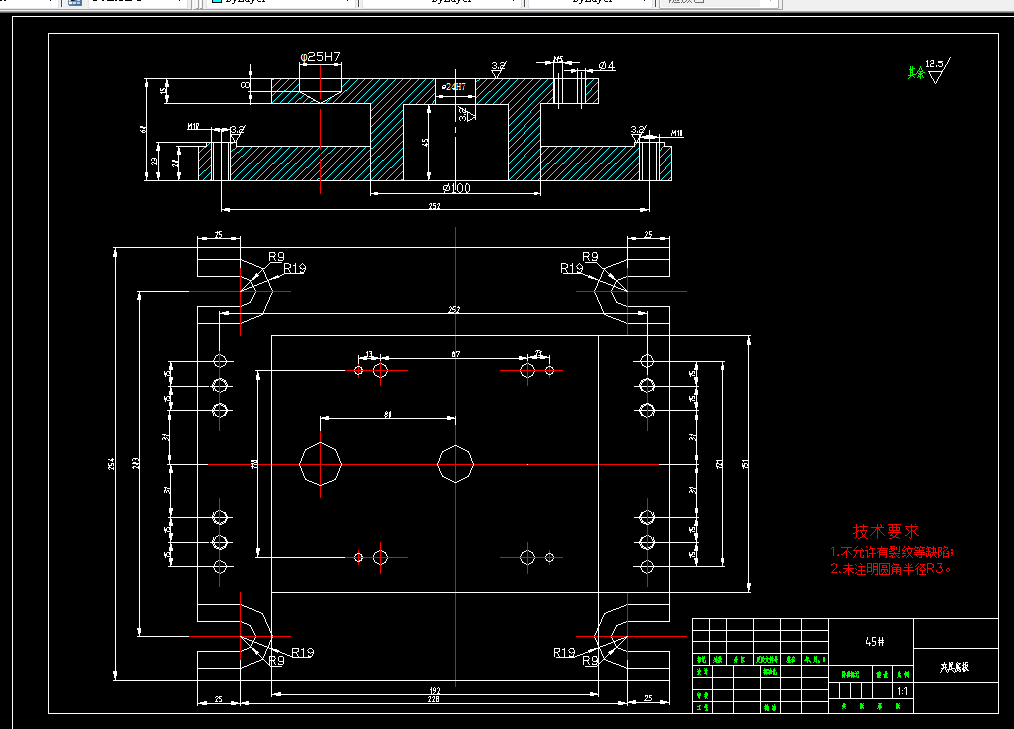This screenshot has width=1014, height=729.
Task: Click R19 label at bottom-right corner
Action: tap(565, 653)
